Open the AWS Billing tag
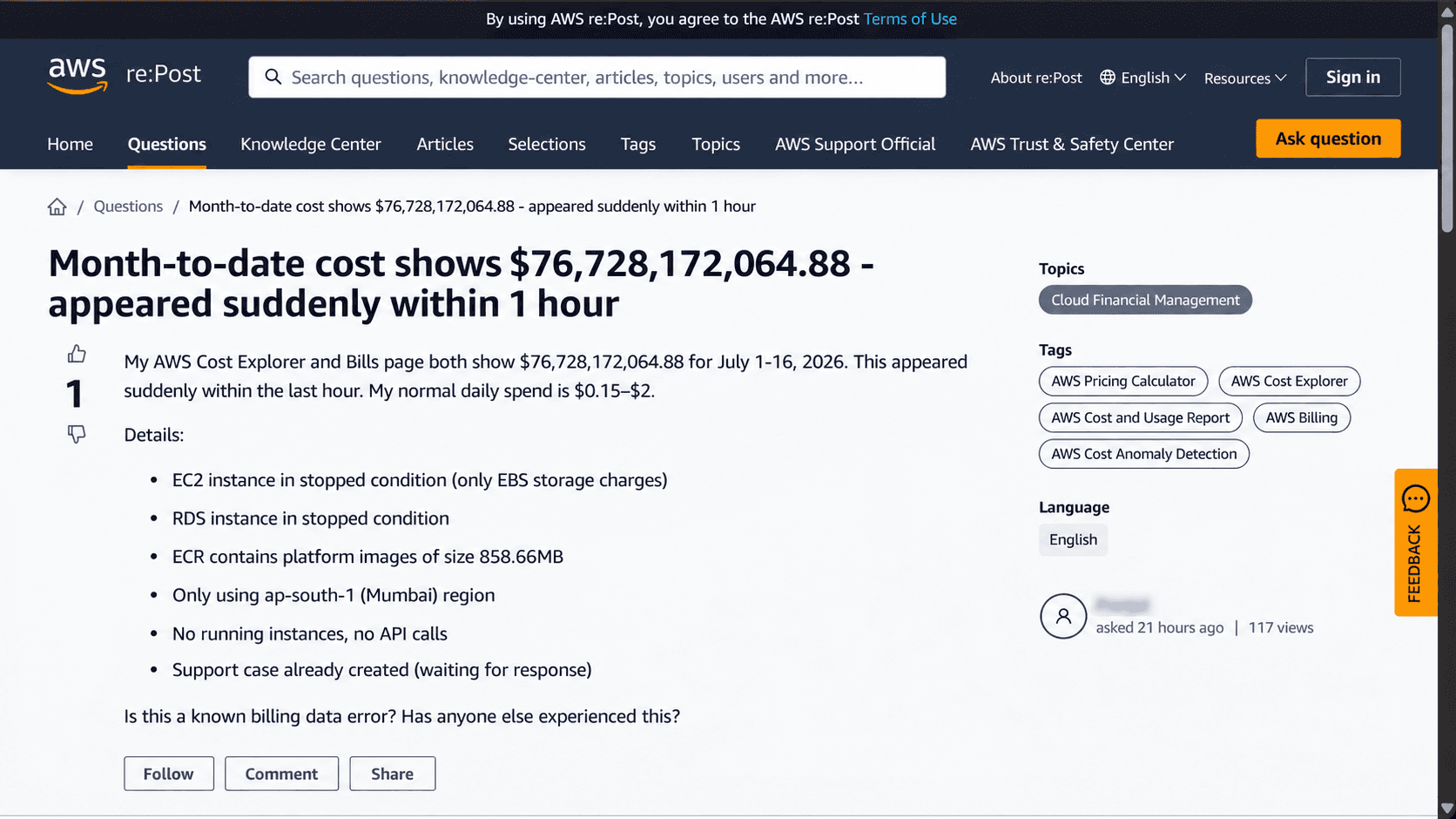1456x819 pixels. tap(1301, 417)
